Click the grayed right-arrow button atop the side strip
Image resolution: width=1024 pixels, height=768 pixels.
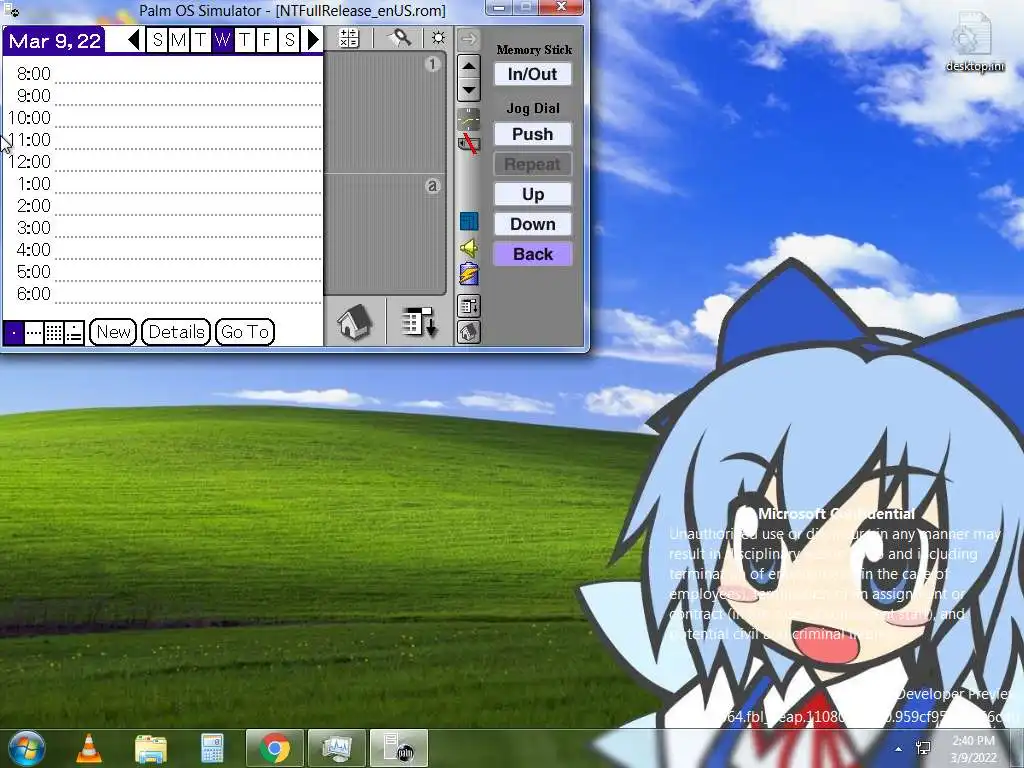(x=468, y=39)
